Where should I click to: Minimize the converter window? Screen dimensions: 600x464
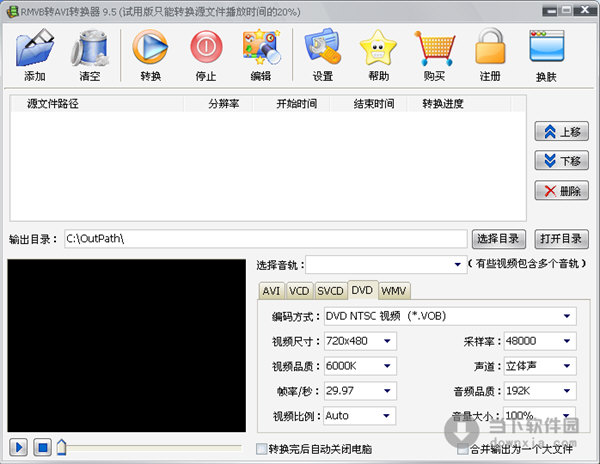[550, 11]
